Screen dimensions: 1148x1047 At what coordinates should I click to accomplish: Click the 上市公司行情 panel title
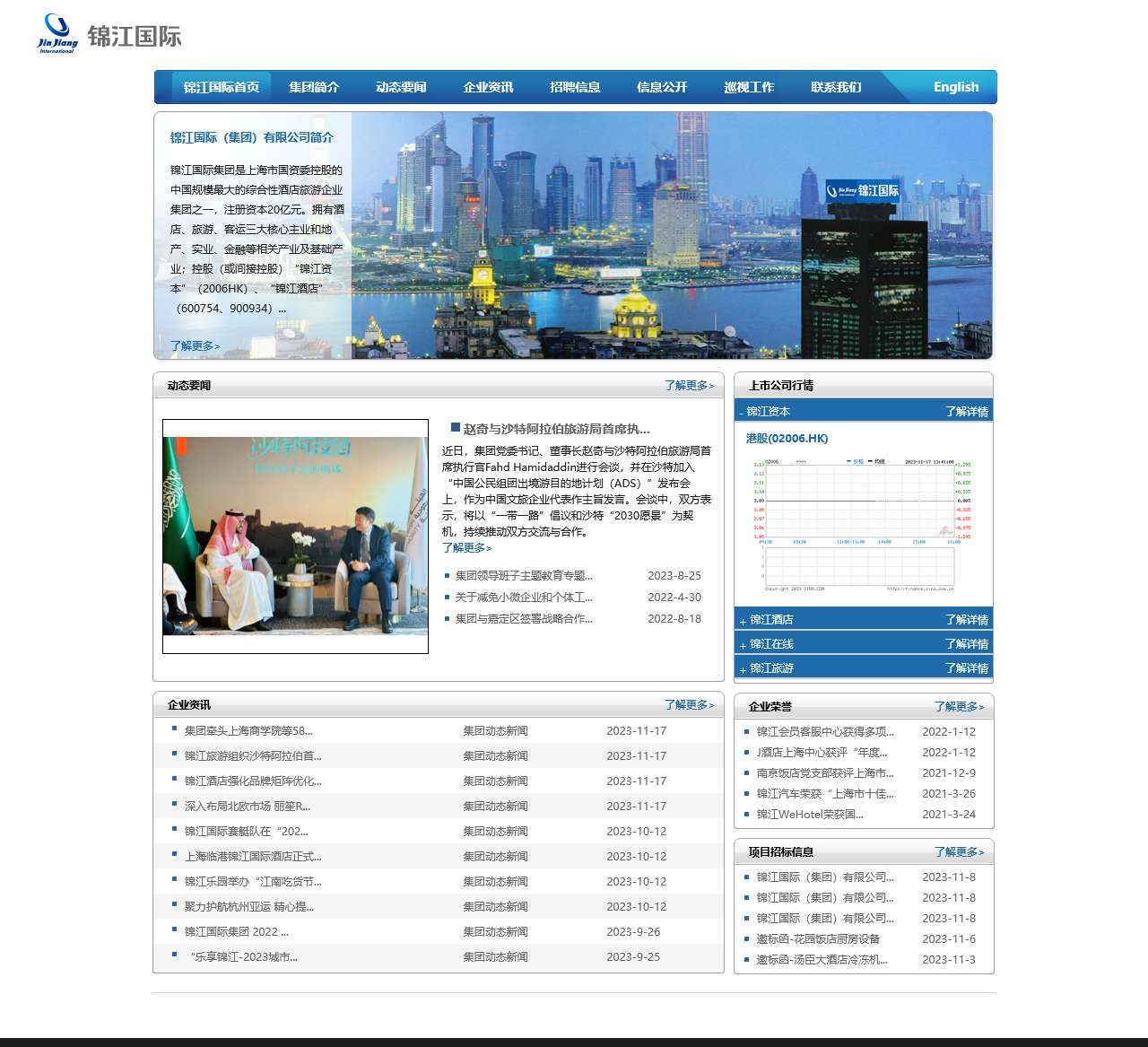781,386
